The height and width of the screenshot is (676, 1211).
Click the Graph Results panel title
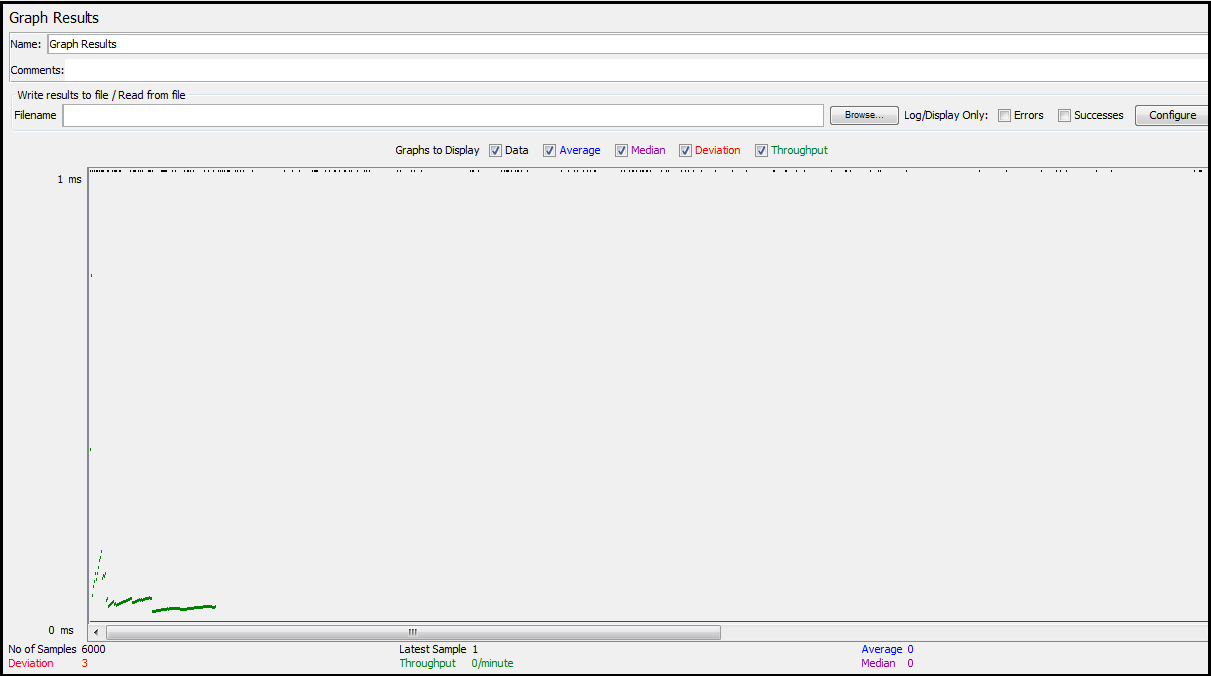(54, 18)
